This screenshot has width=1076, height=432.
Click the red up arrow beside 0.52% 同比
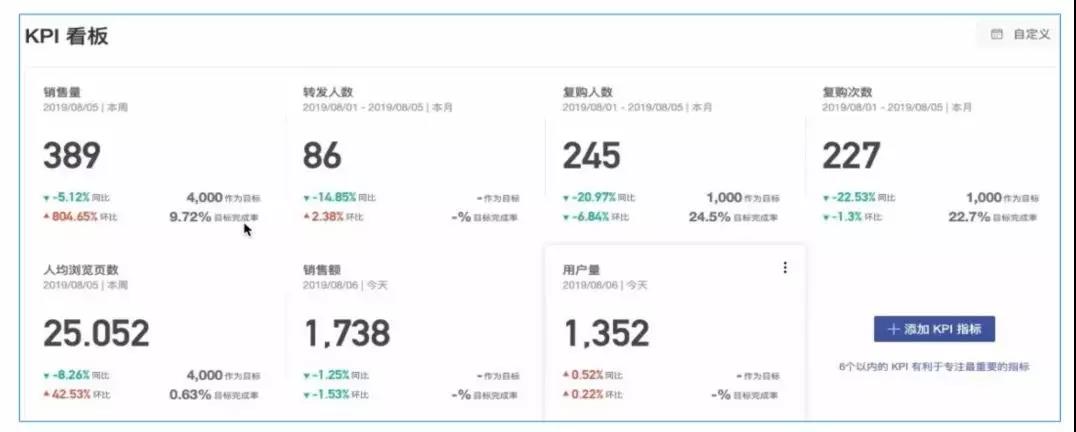[566, 375]
